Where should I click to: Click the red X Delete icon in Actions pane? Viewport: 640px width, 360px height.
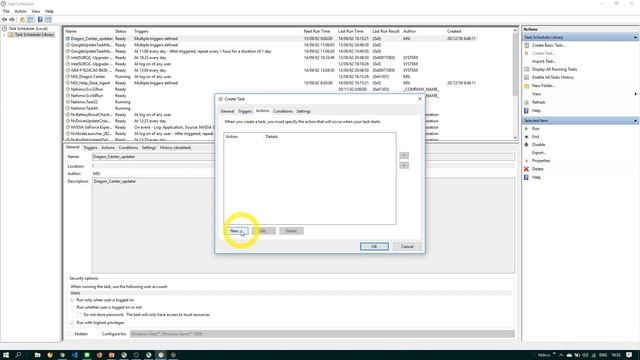click(x=527, y=169)
